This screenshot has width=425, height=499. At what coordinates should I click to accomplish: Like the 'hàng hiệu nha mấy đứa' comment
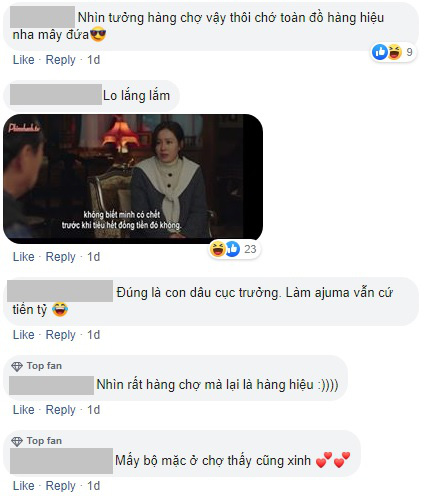click(24, 60)
